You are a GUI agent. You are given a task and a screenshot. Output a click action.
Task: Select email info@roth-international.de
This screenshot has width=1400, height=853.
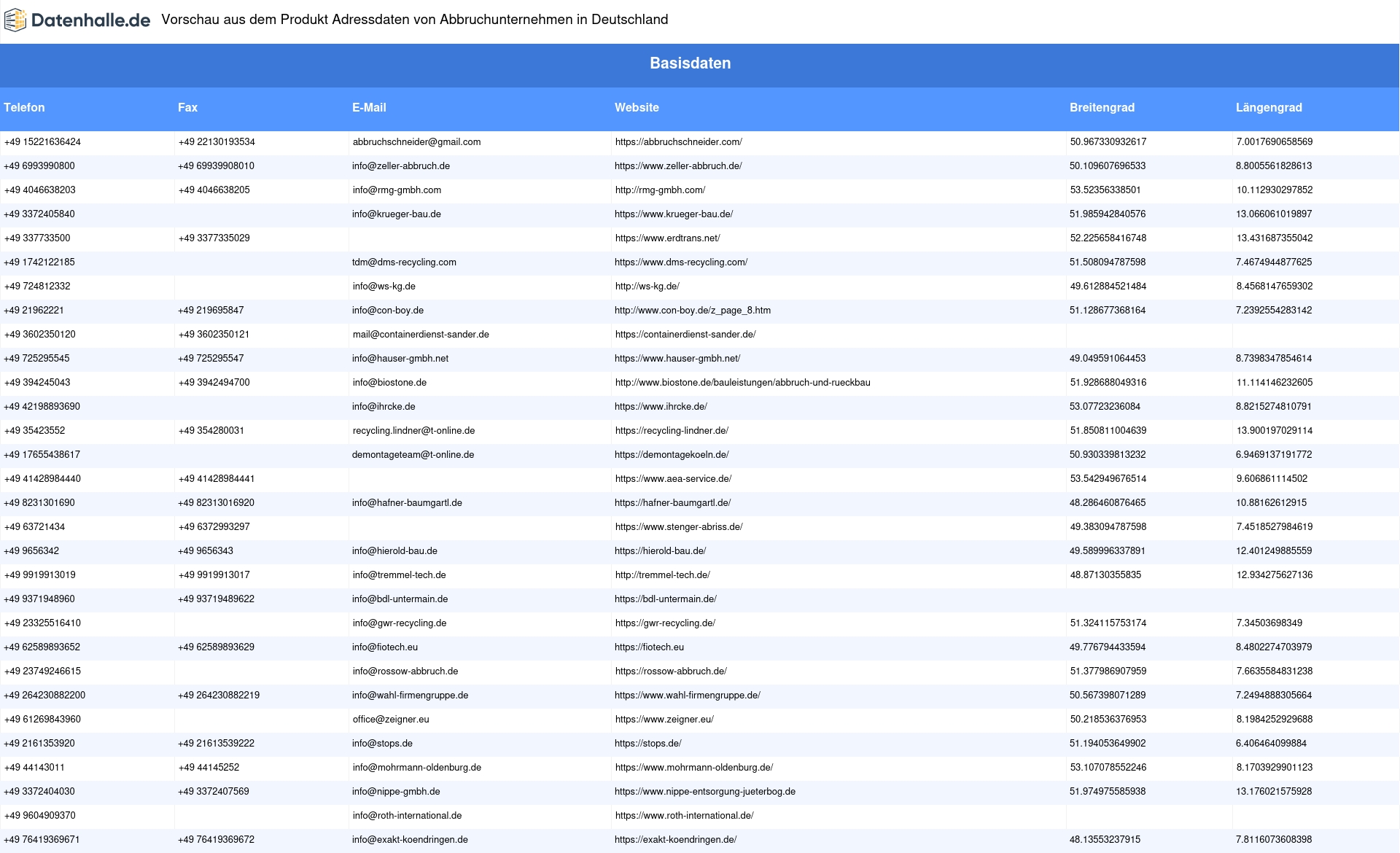[x=407, y=816]
